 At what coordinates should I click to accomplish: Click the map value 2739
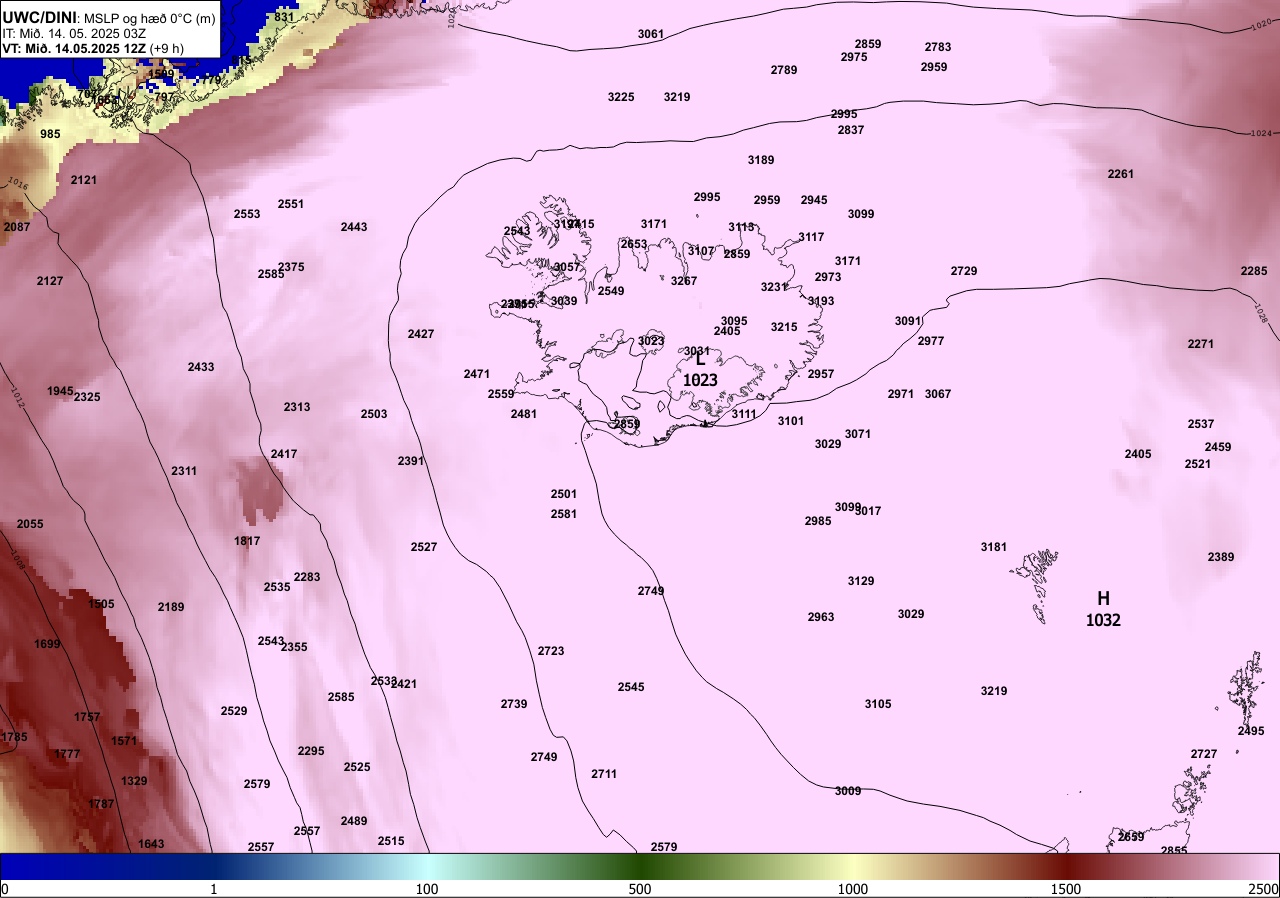[514, 704]
